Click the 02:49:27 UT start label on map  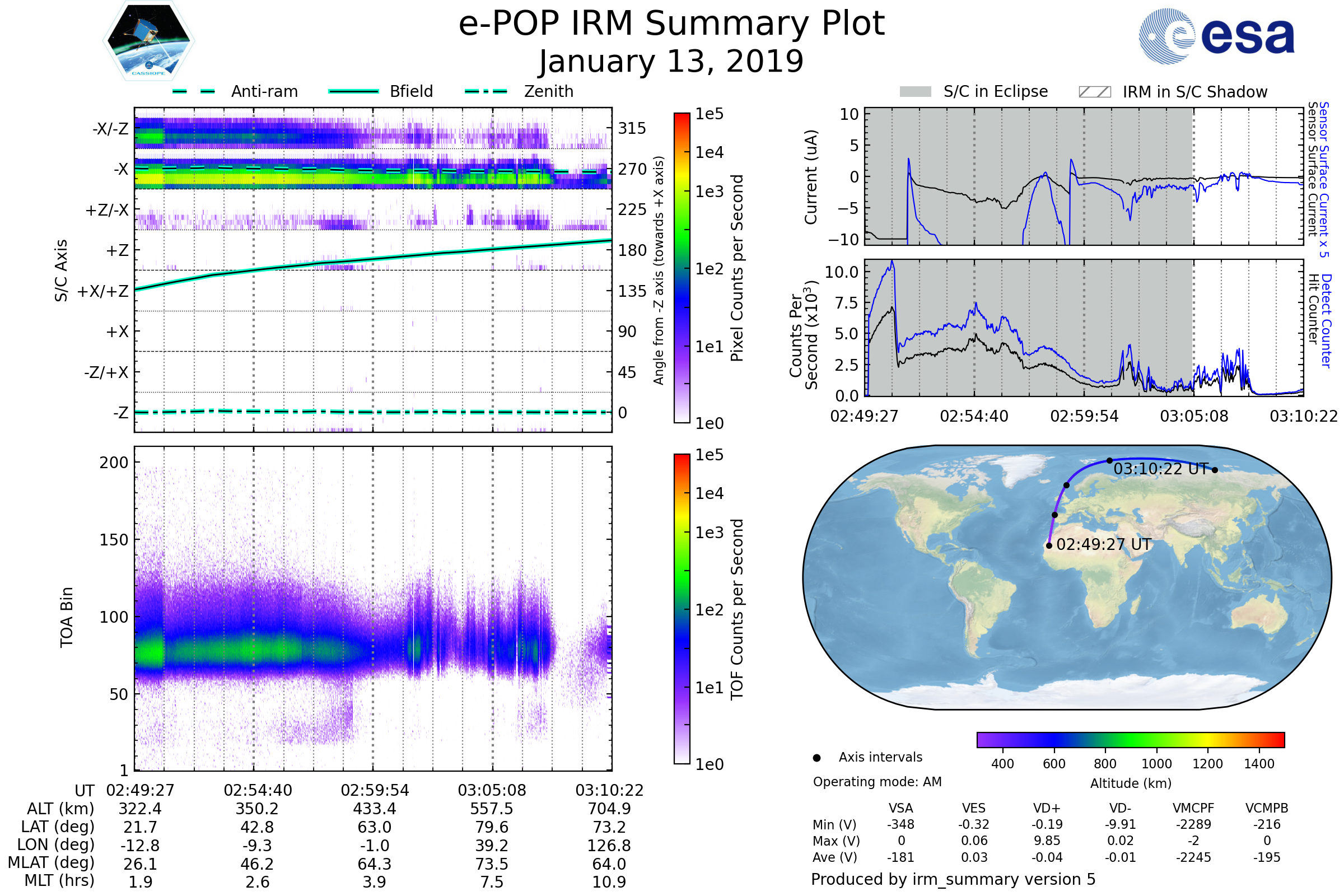[x=1103, y=544]
